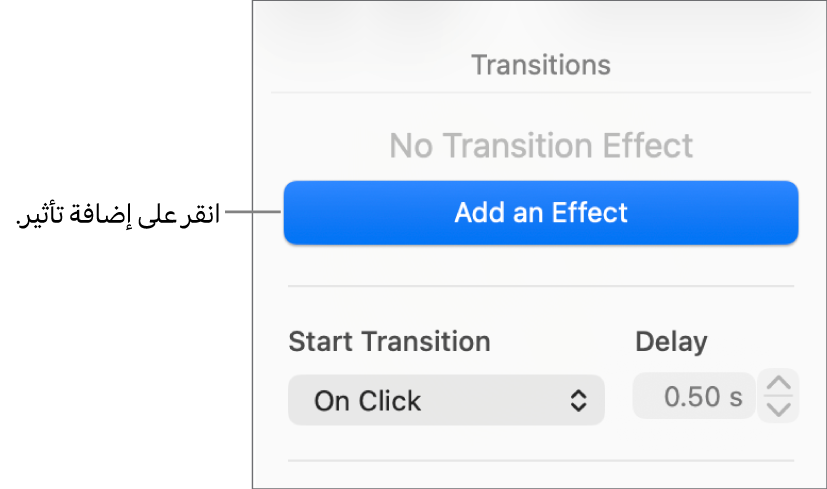Expand transition trigger options next to On Click
The height and width of the screenshot is (489, 827).
coord(578,401)
